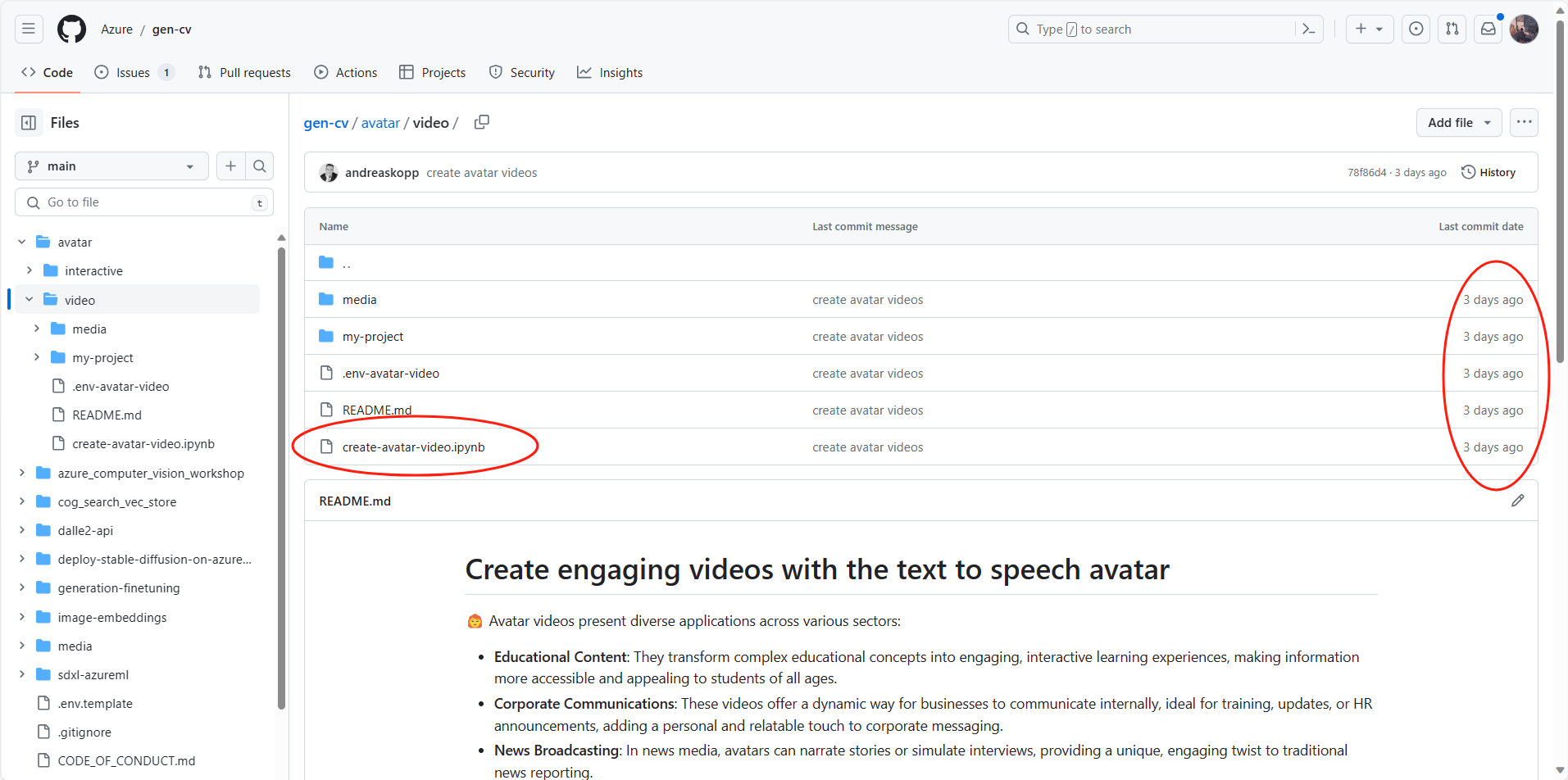Go to avatar in the breadcrumb path
Viewport: 1568px width, 780px height.
380,123
